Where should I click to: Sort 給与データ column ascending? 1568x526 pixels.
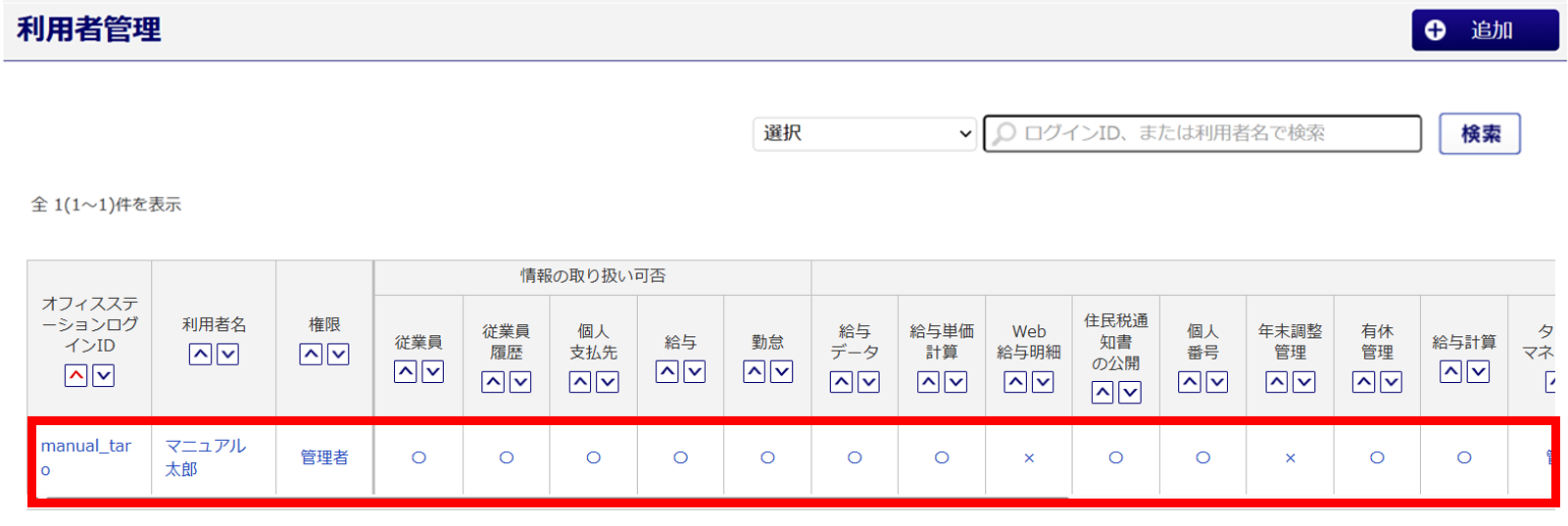coord(842,382)
